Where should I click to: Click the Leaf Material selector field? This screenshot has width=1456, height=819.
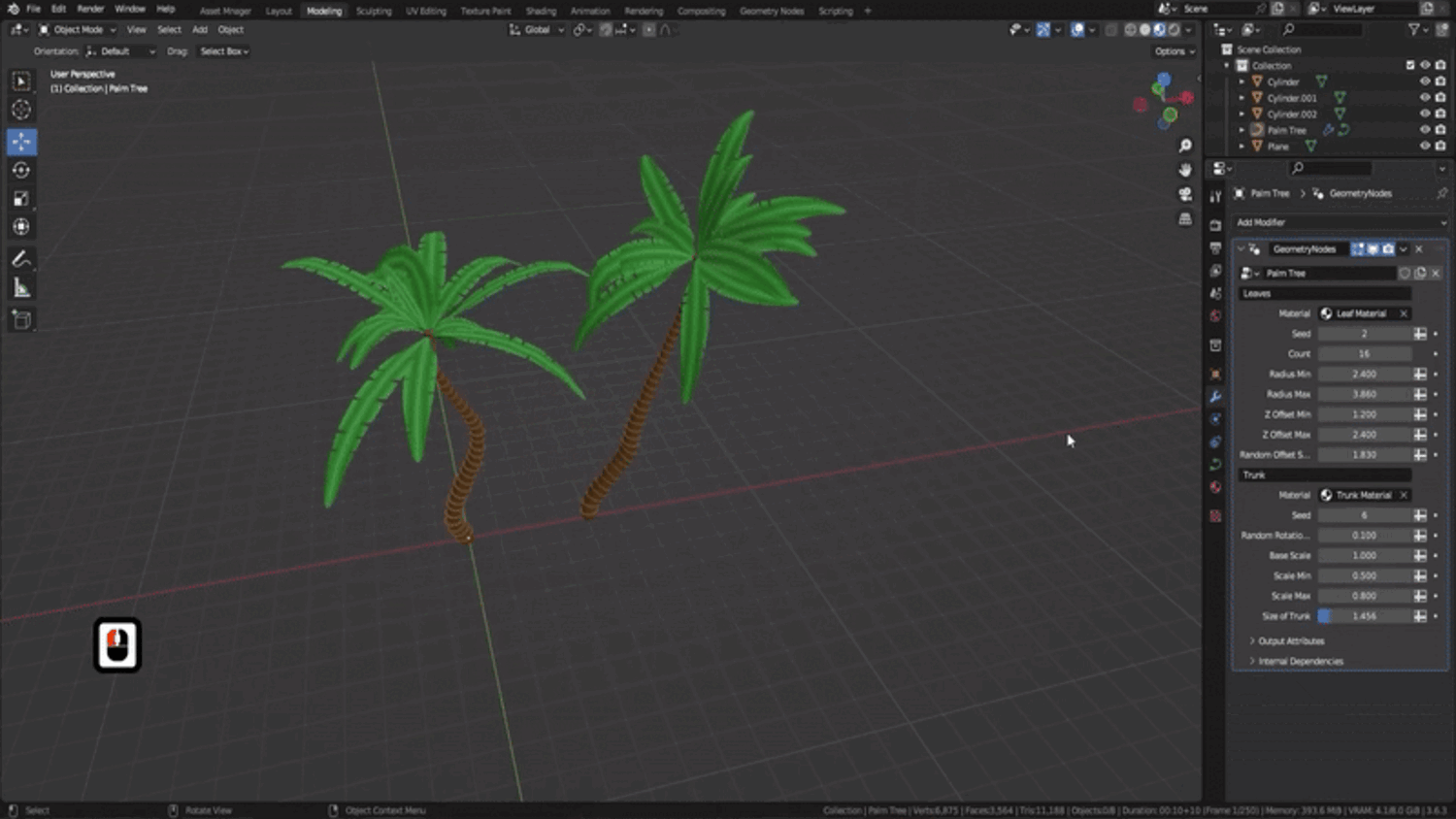point(1364,313)
